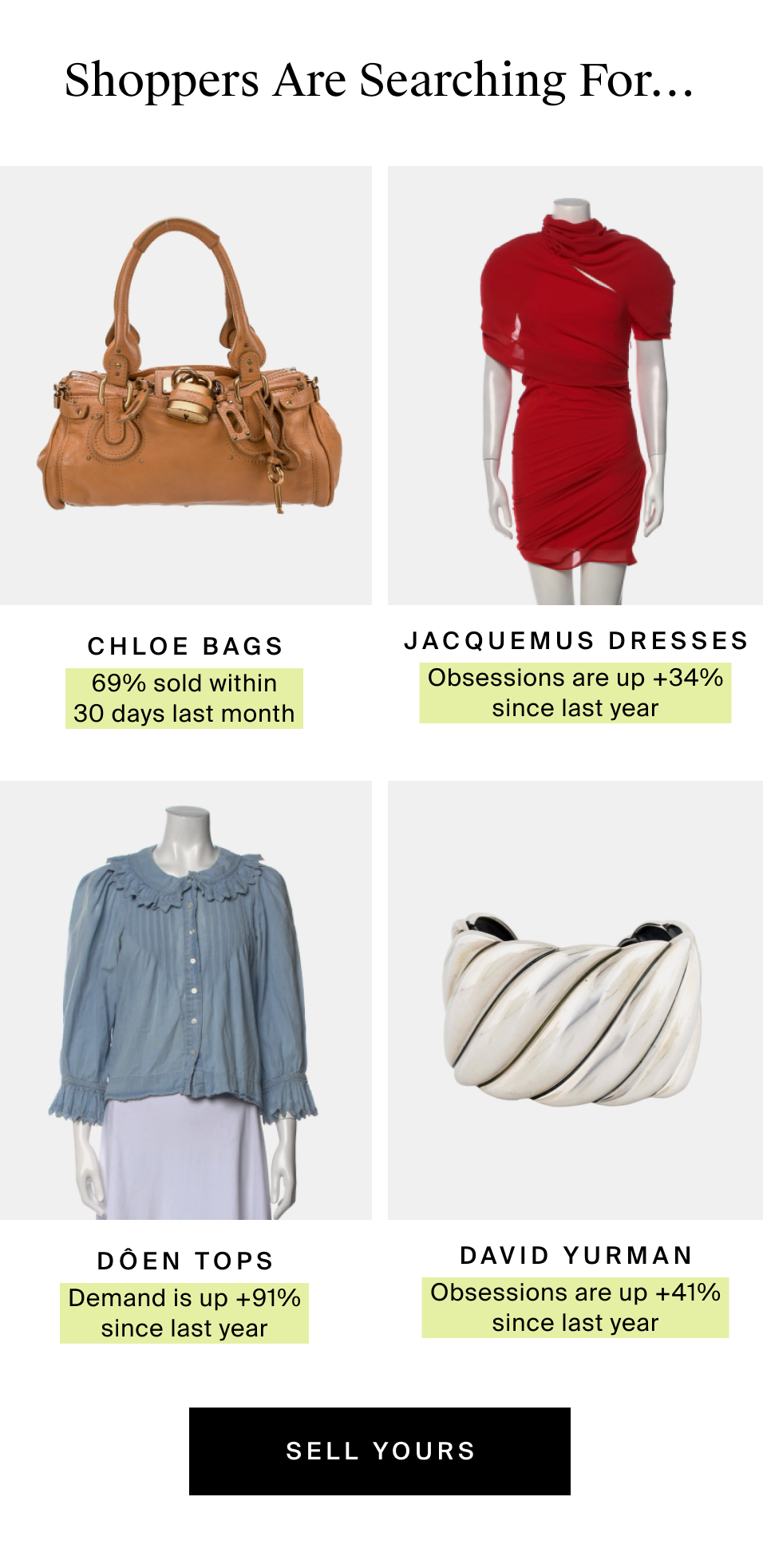Click the '69% sold within 30 days' highlight
The image size is (763, 1568).
tap(184, 698)
